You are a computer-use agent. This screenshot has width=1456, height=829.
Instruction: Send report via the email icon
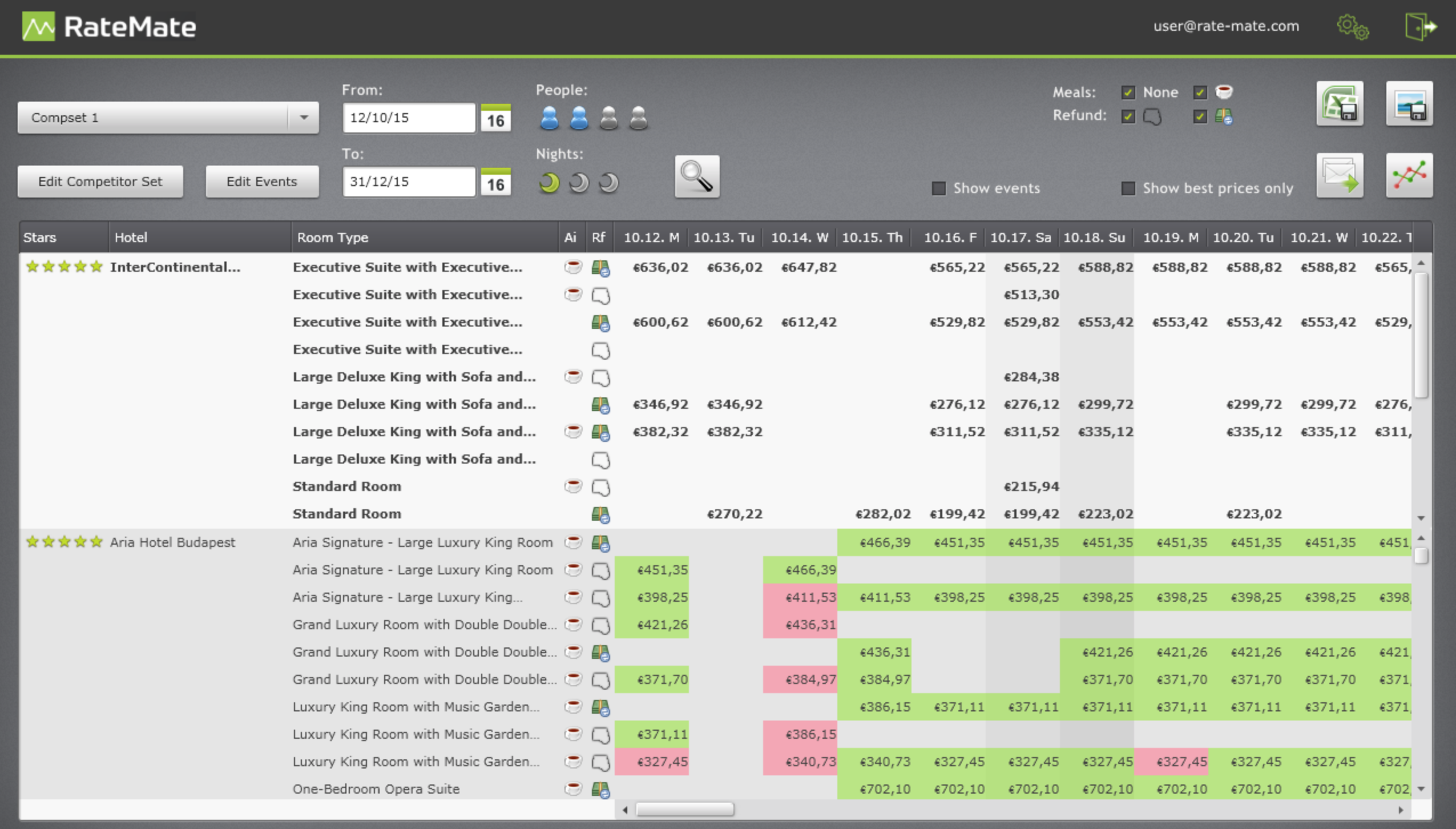coord(1338,175)
